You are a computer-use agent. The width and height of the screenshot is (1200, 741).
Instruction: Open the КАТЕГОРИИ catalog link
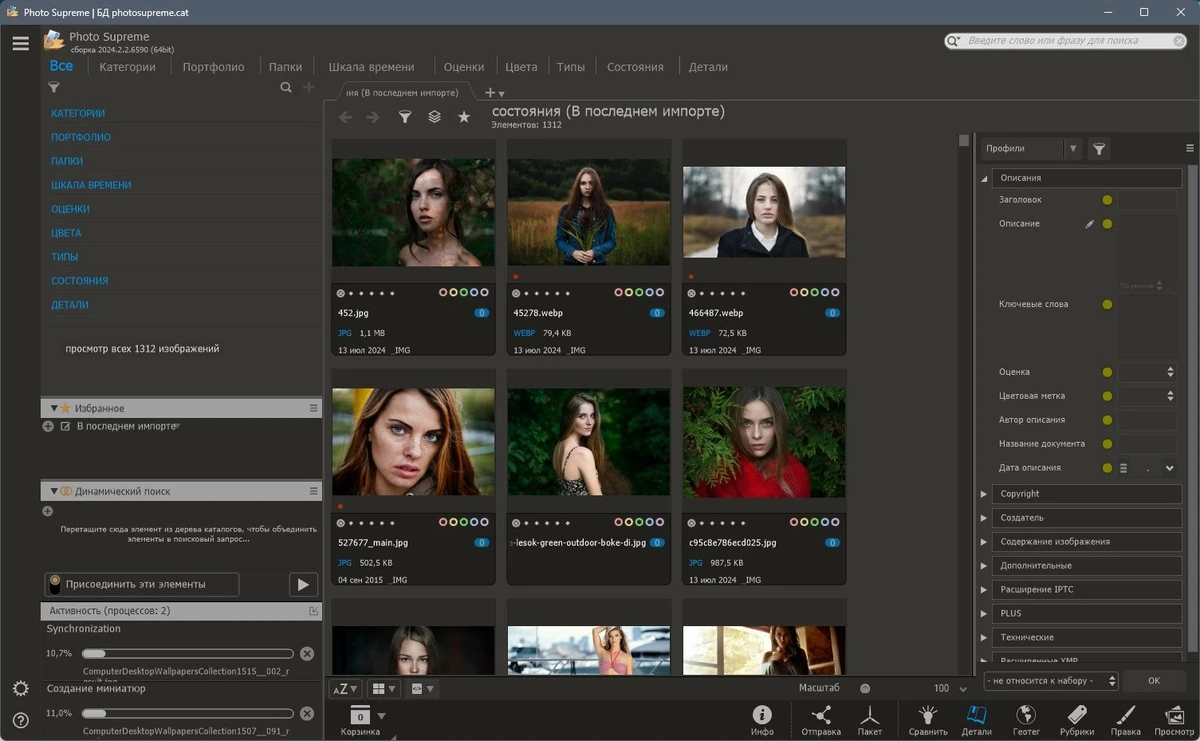(78, 113)
